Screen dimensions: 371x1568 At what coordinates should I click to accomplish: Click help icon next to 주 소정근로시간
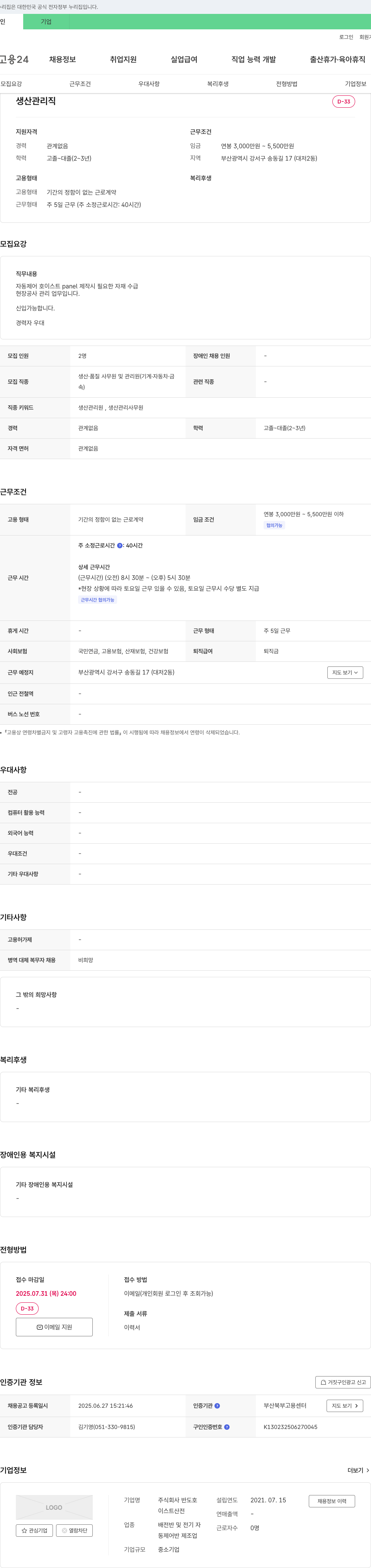coord(119,546)
